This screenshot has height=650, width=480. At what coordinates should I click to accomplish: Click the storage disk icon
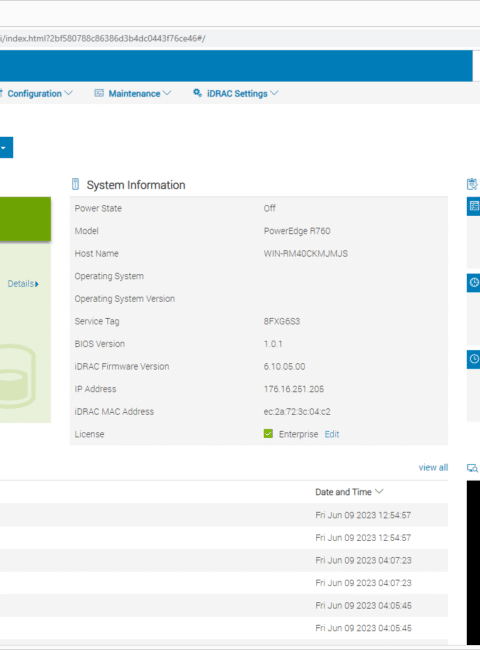point(17,376)
